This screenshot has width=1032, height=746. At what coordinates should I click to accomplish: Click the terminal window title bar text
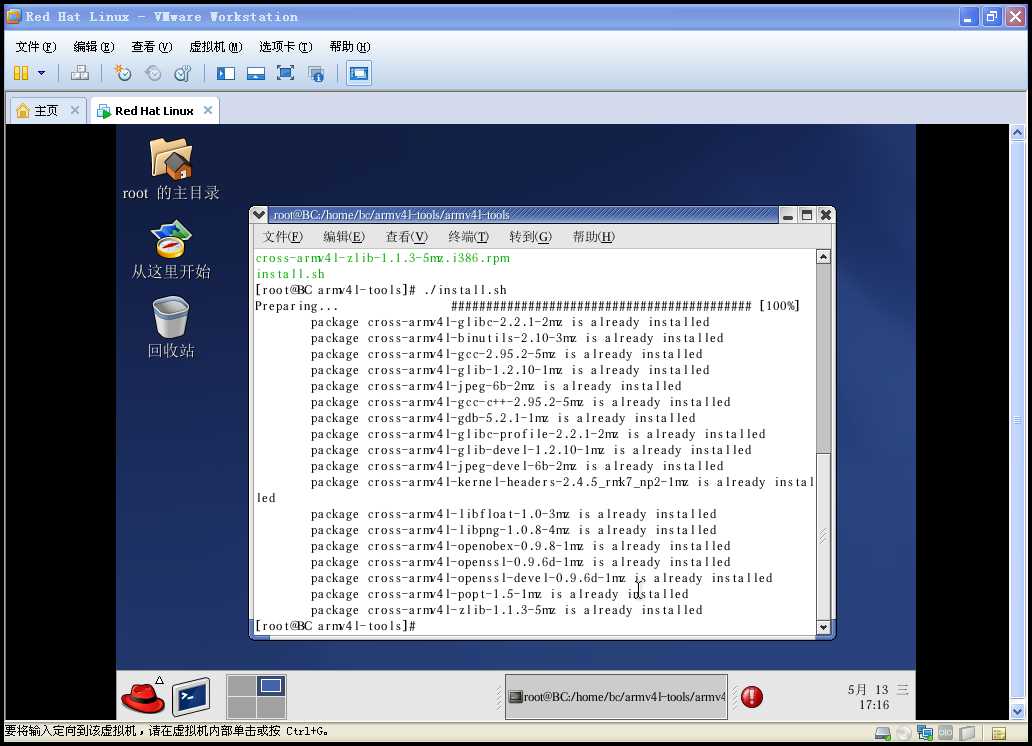pyautogui.click(x=392, y=215)
